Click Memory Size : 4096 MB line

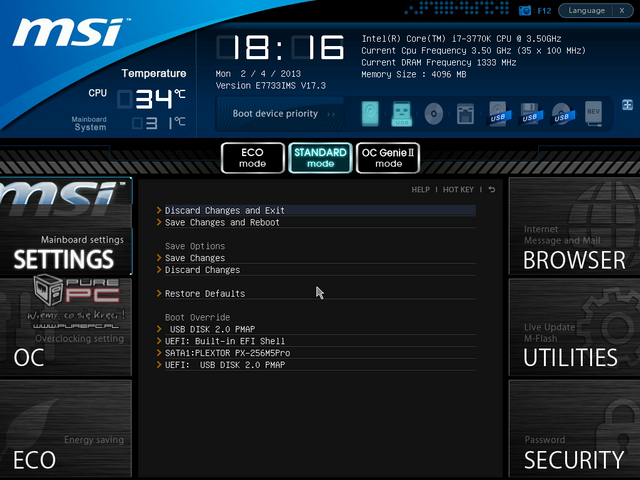(413, 74)
